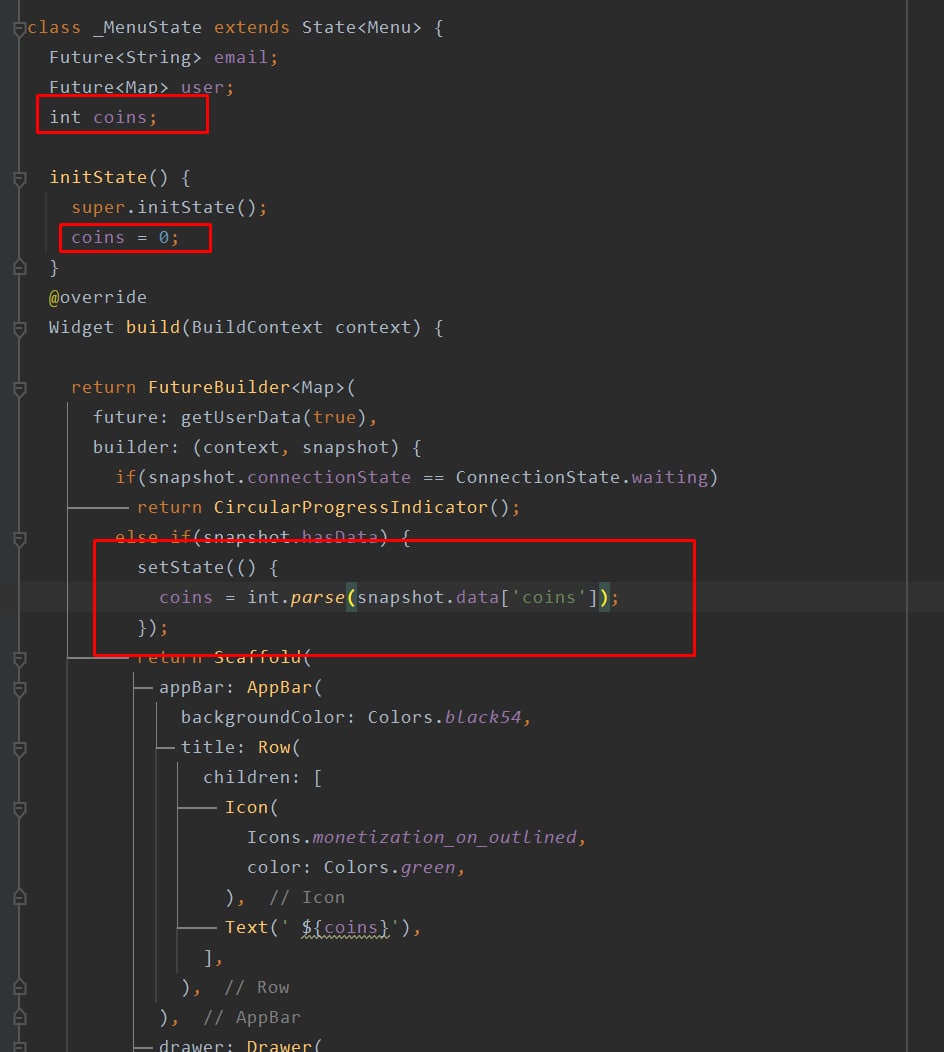The image size is (944, 1052).
Task: Click the Future<String> type
Action: (125, 58)
